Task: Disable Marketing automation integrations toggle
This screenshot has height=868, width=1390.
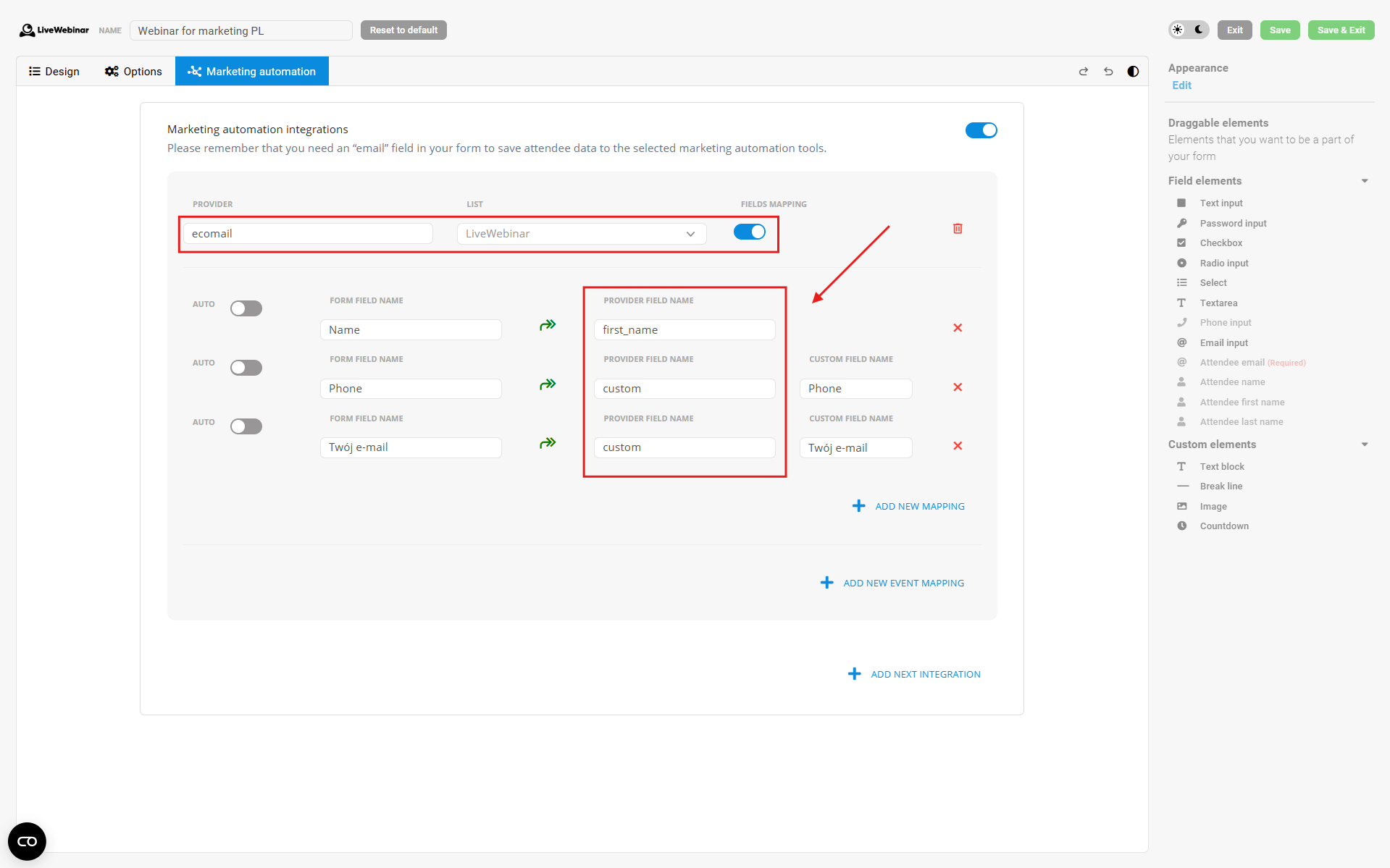Action: coord(981,130)
